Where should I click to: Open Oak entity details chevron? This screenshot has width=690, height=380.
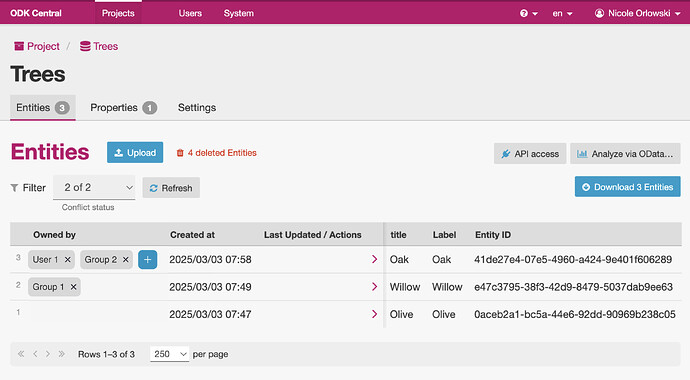374,259
